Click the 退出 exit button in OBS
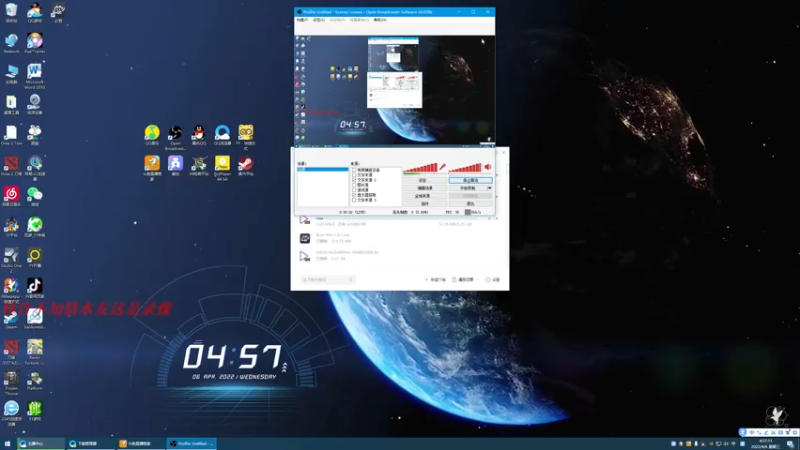 click(x=470, y=203)
